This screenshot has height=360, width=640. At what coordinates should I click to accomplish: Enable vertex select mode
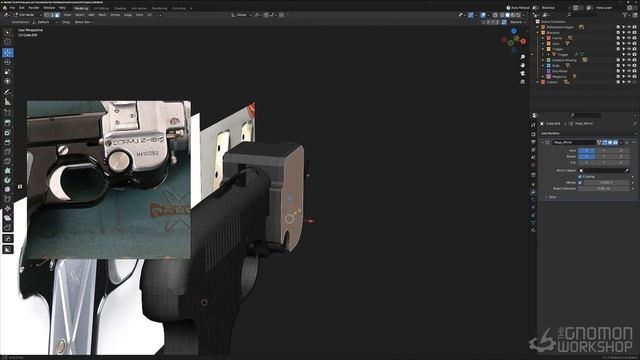(46, 15)
